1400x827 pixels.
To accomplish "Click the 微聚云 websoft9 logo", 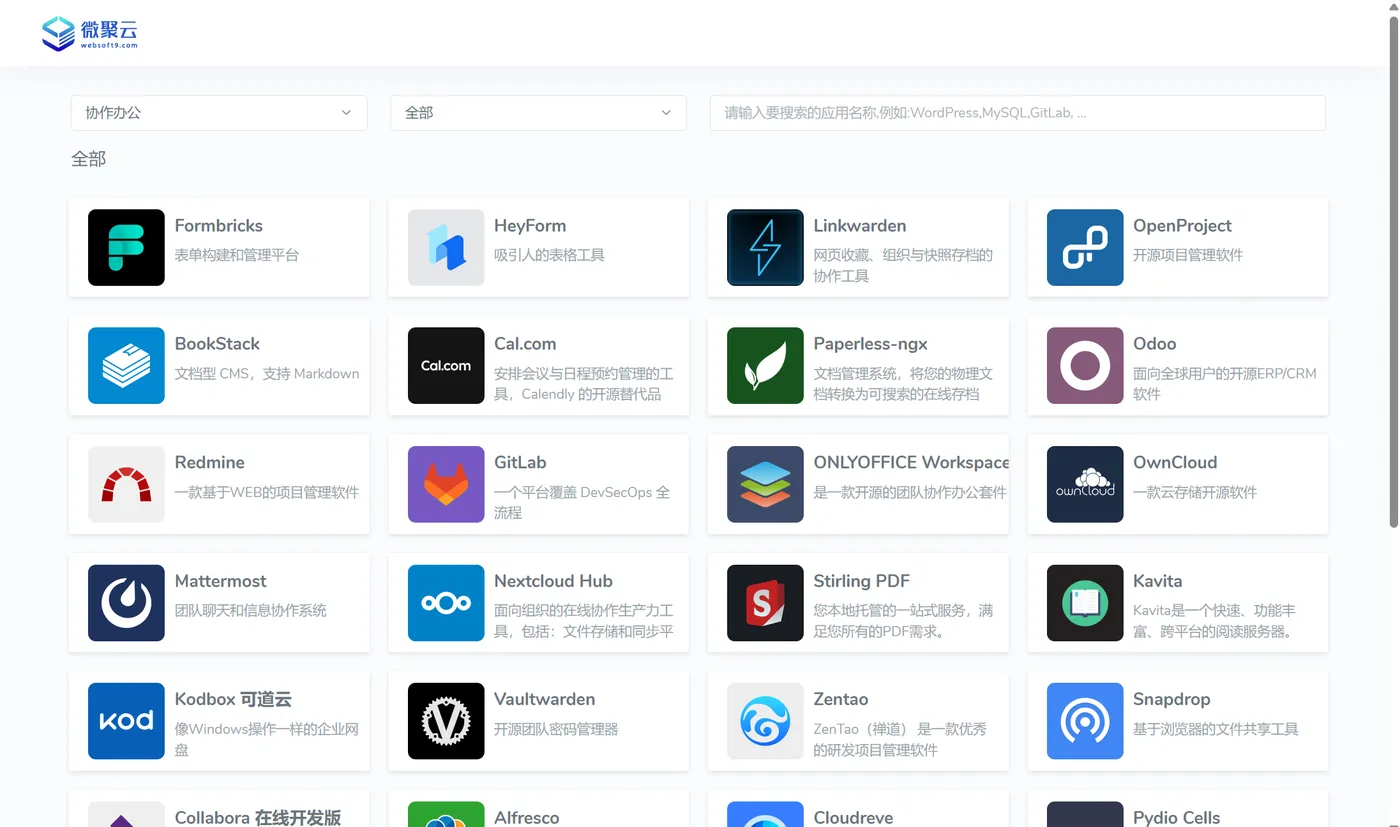I will 89,33.
